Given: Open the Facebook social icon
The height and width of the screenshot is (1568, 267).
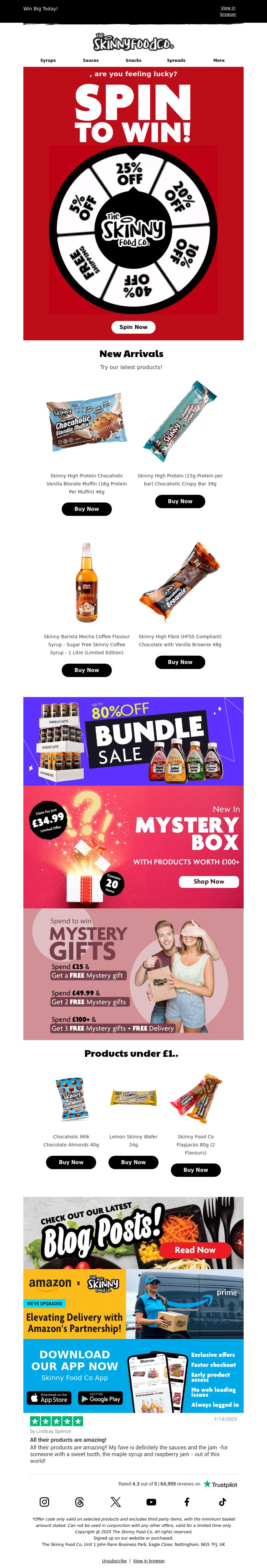Looking at the screenshot, I should tap(187, 1502).
